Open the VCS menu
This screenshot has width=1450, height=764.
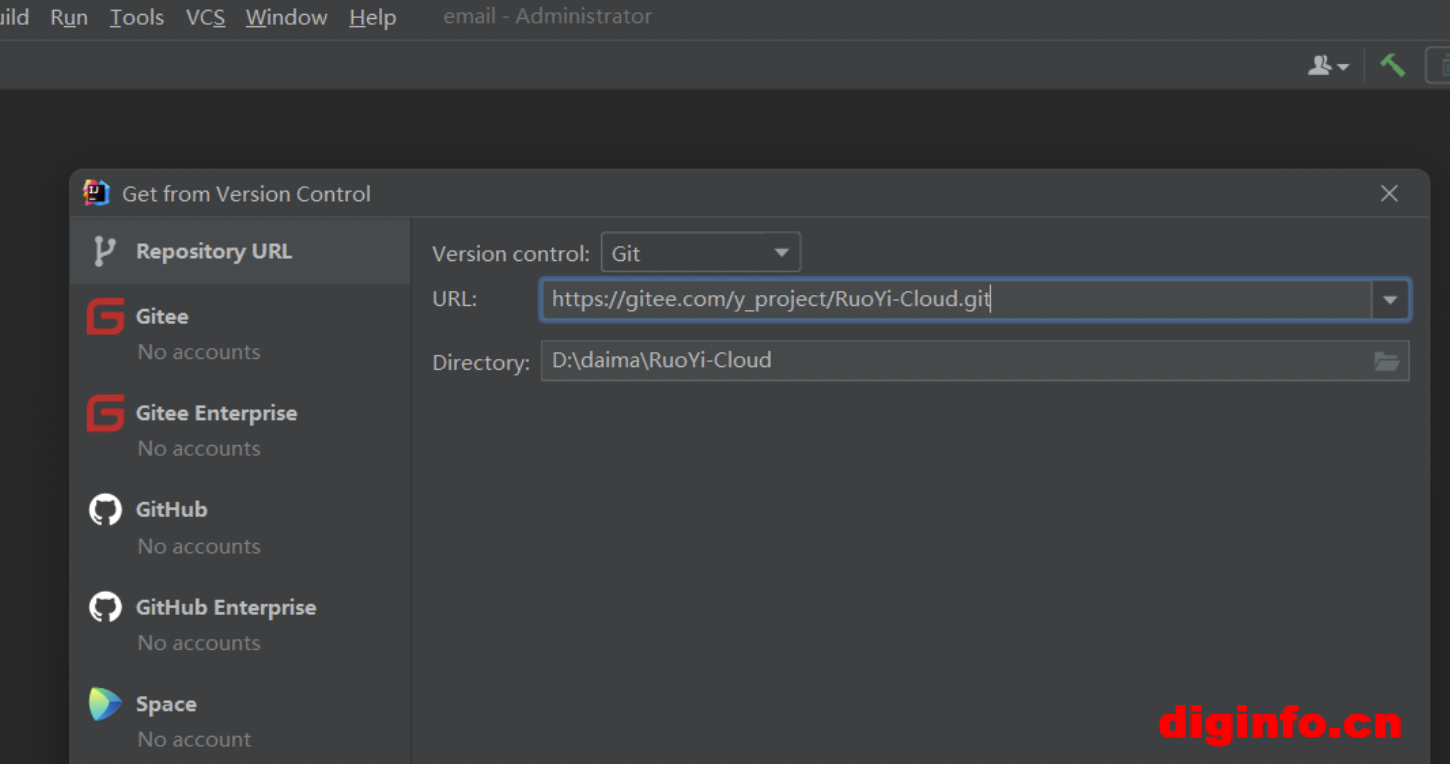[x=205, y=17]
